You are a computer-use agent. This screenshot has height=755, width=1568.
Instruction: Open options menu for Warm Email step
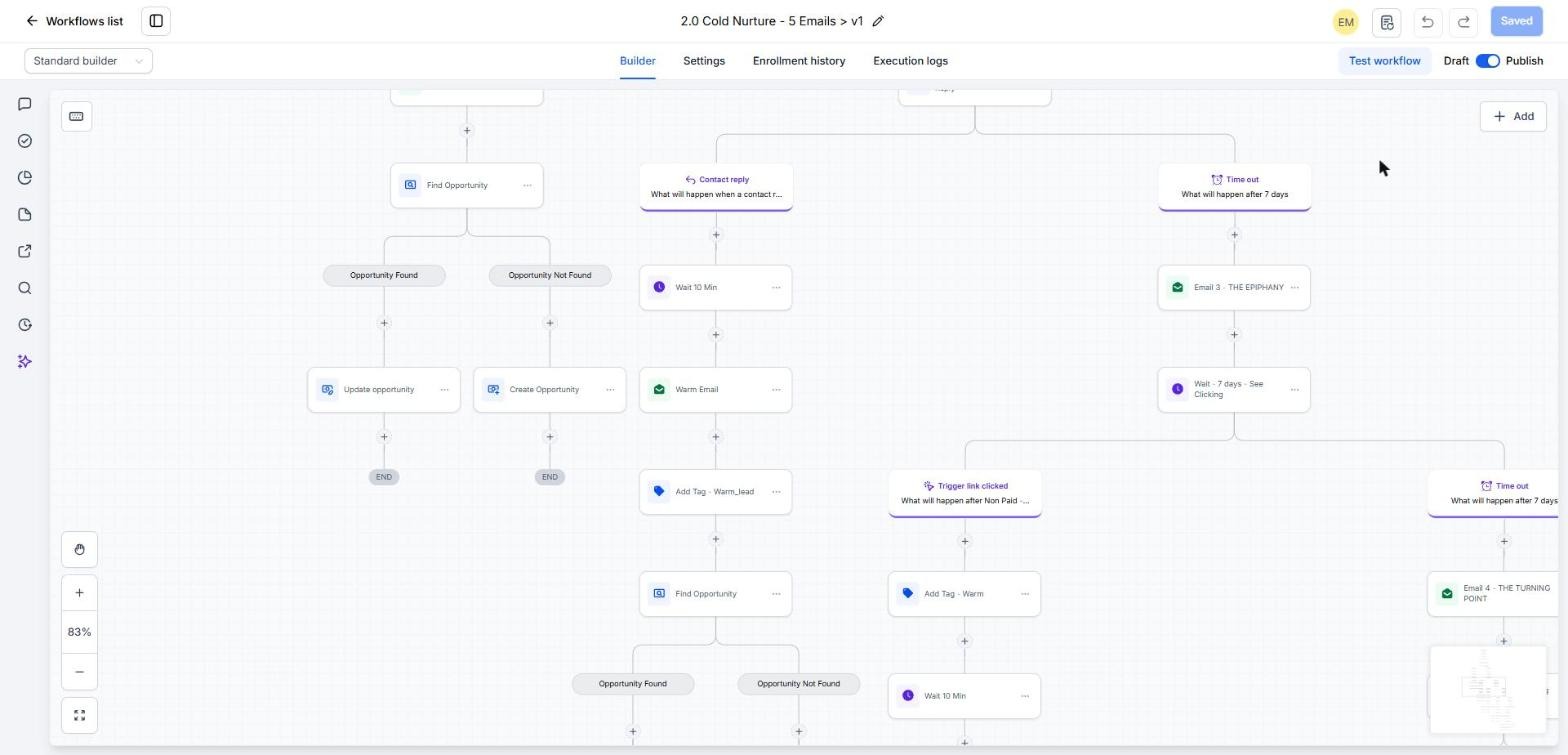(x=776, y=389)
